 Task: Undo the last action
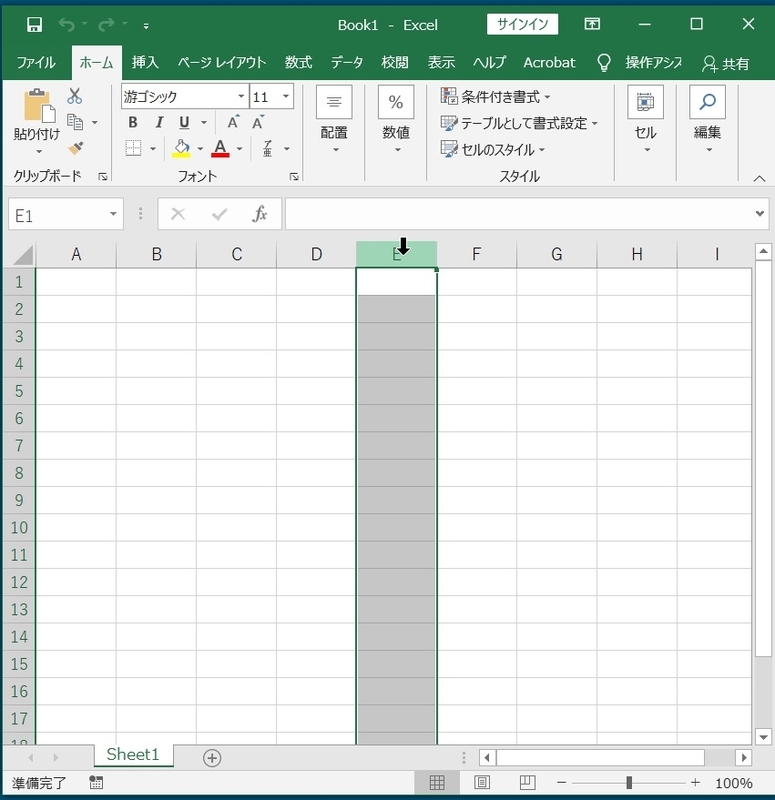[x=66, y=24]
